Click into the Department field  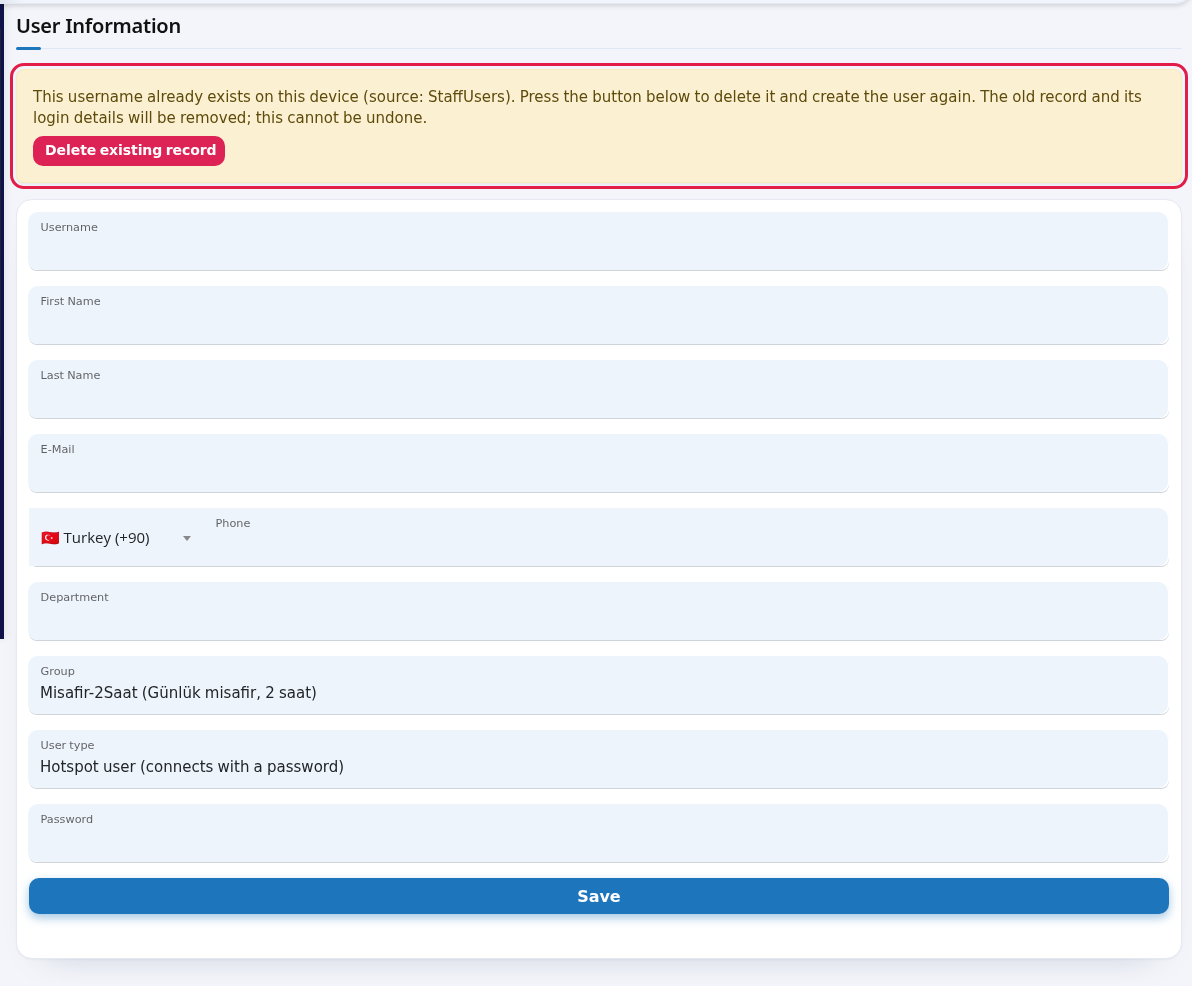pos(598,611)
